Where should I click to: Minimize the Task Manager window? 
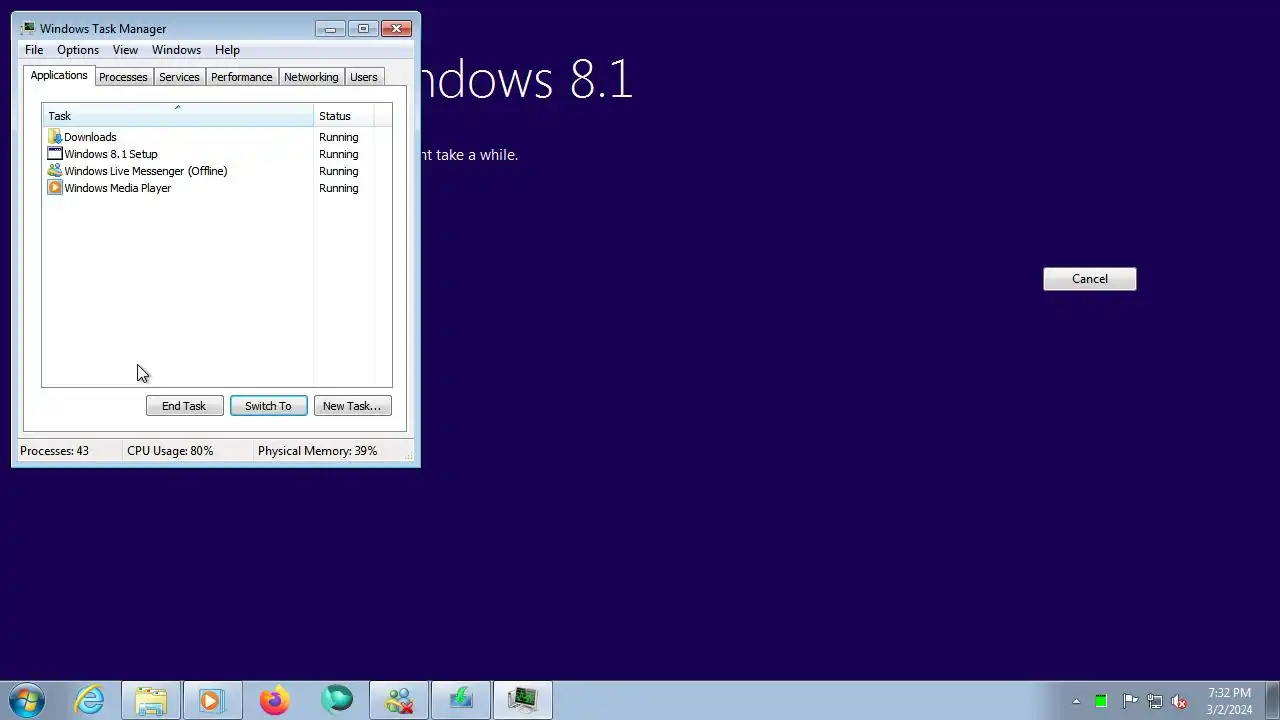click(330, 28)
